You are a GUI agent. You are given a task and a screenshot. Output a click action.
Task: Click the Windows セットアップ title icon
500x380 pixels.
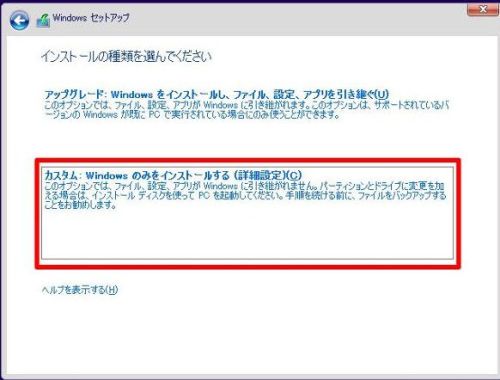(43, 20)
